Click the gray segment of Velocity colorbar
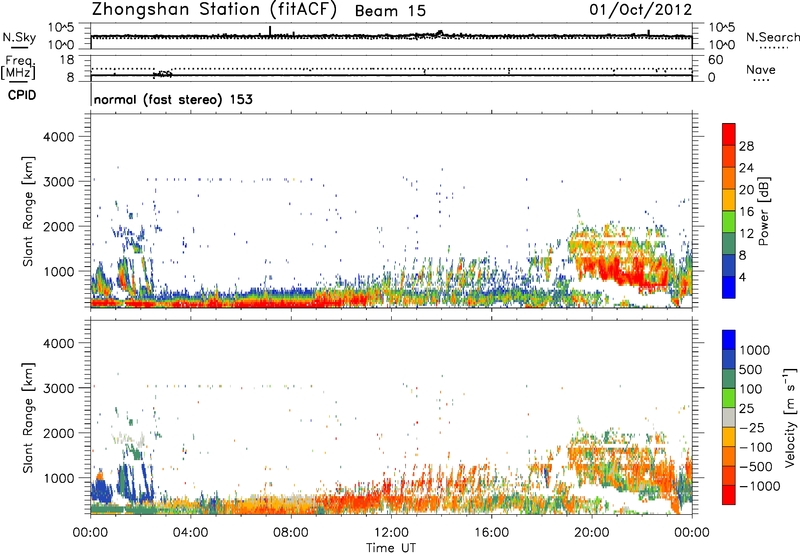800x554 pixels. pos(729,417)
